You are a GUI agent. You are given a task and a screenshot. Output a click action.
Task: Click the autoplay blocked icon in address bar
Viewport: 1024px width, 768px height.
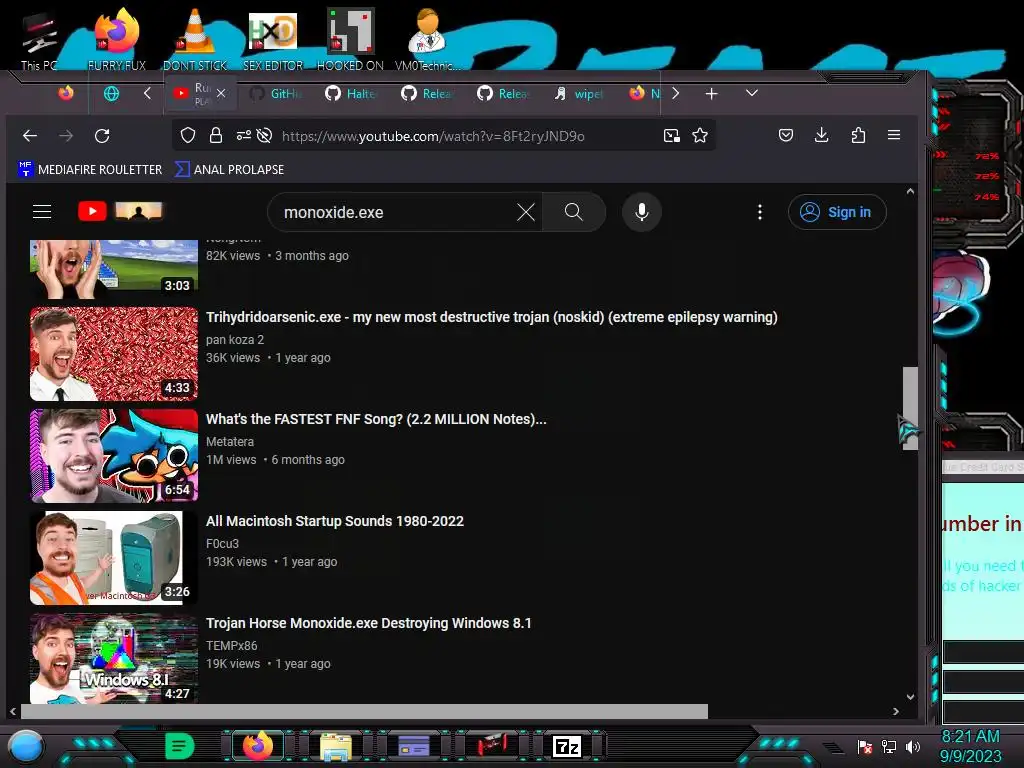tap(264, 136)
